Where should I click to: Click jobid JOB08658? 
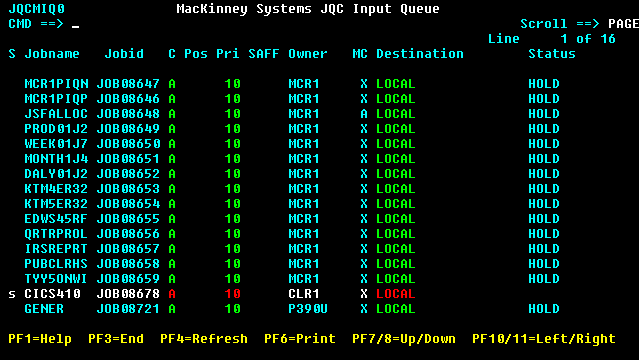point(128,264)
